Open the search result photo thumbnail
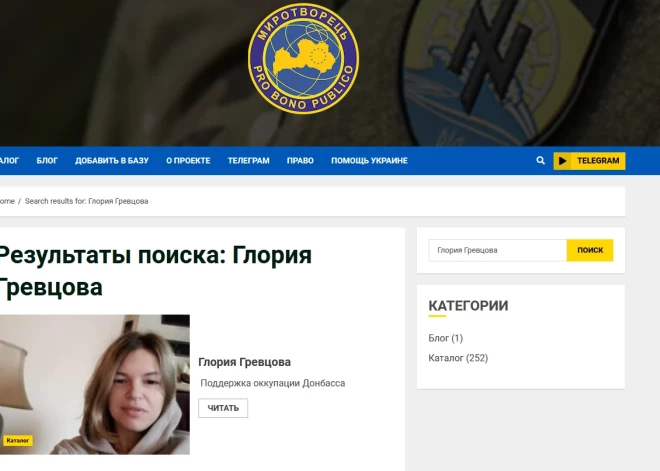This screenshot has width=660, height=471. click(95, 384)
